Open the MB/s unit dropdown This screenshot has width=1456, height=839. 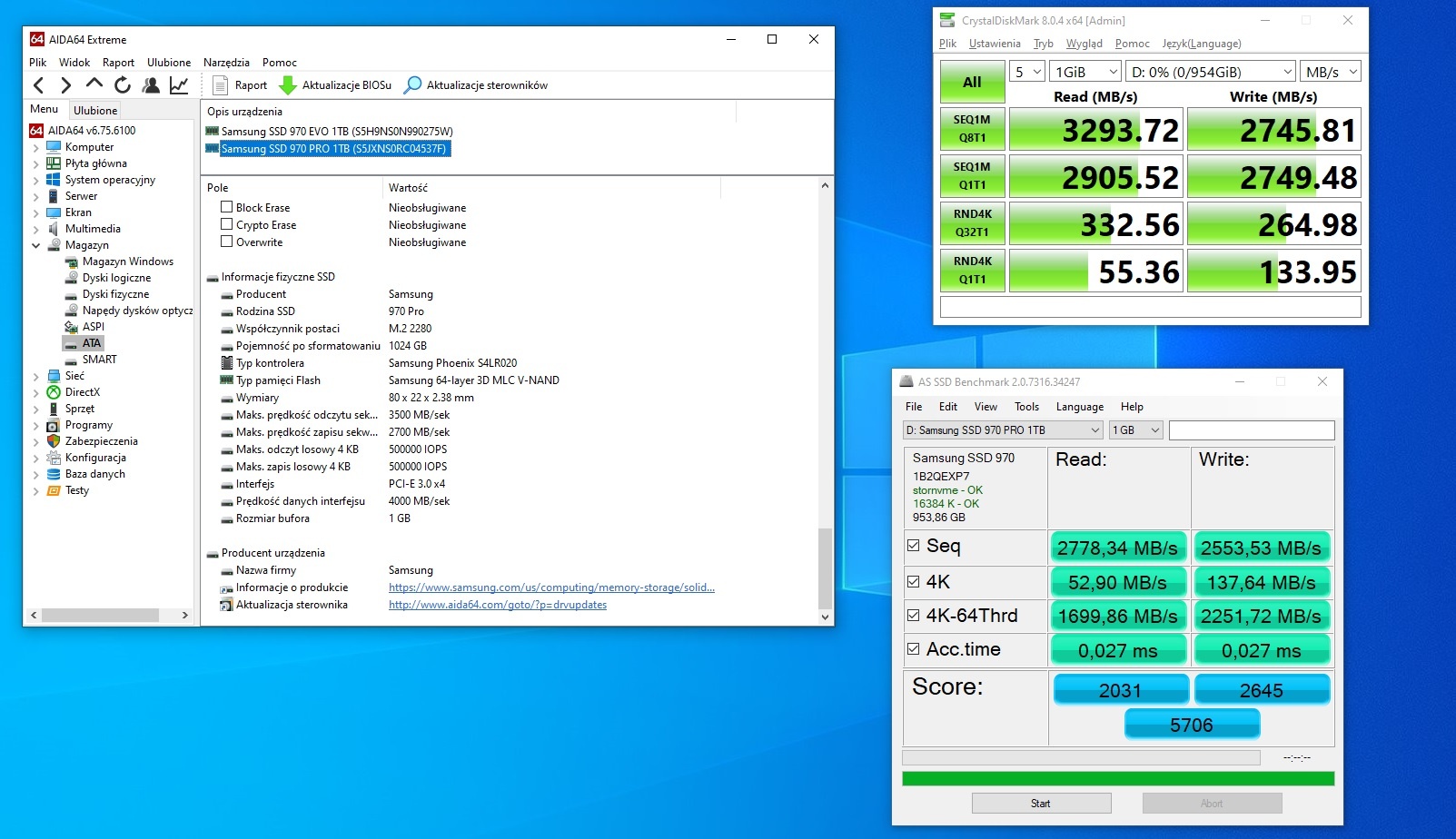[x=1330, y=72]
